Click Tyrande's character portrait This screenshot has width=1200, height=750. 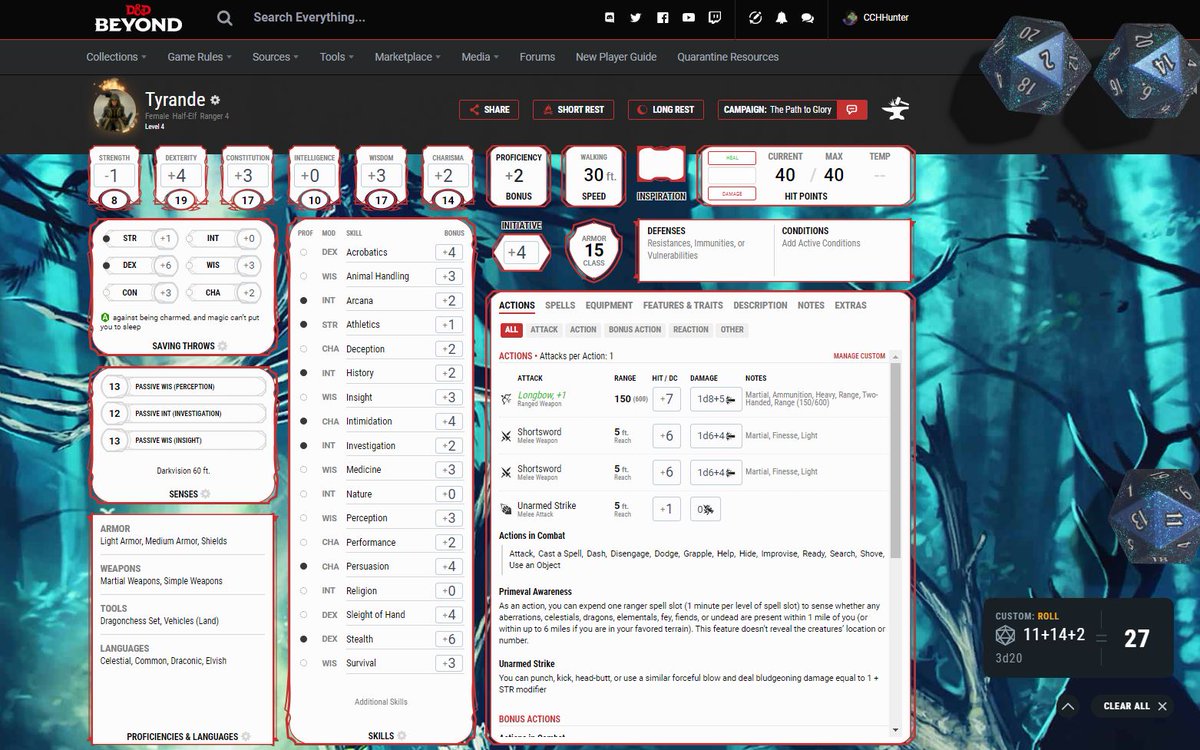pyautogui.click(x=115, y=108)
